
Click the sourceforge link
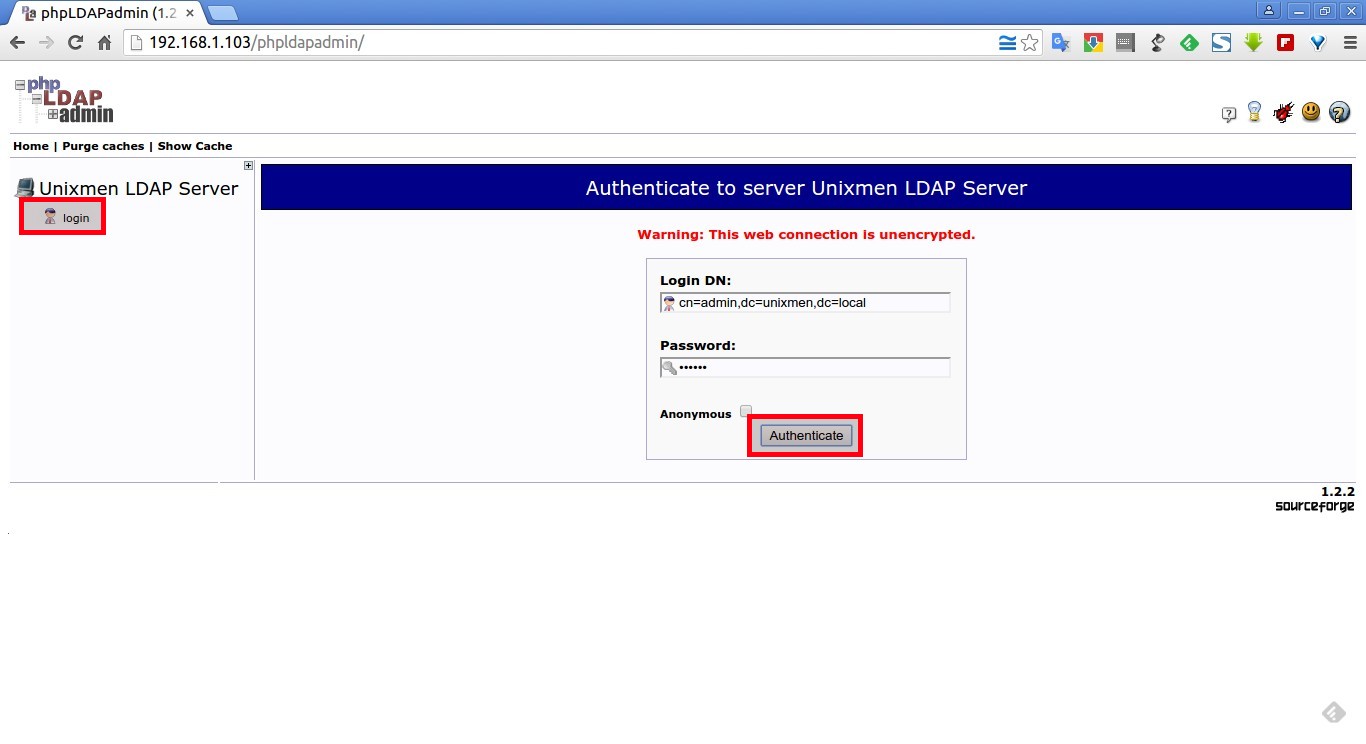coord(1314,507)
